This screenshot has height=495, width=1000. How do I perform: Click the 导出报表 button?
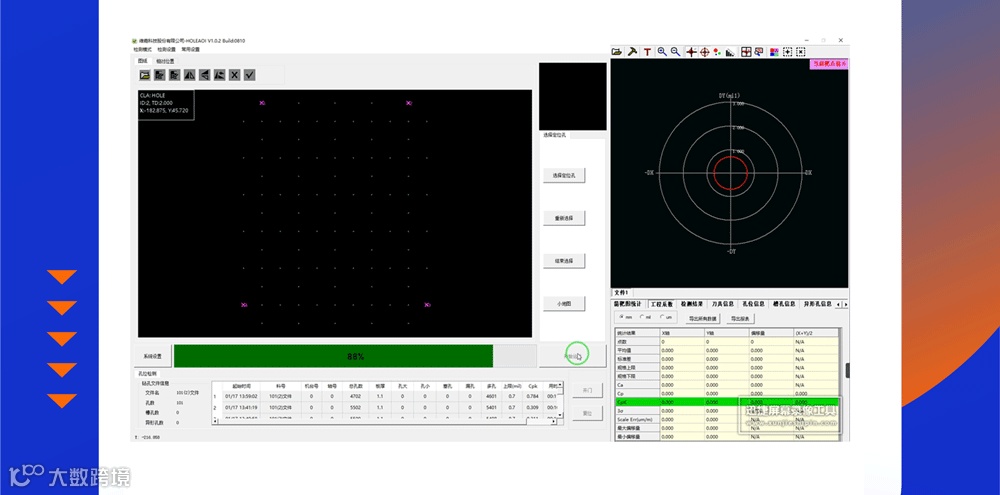coord(740,318)
